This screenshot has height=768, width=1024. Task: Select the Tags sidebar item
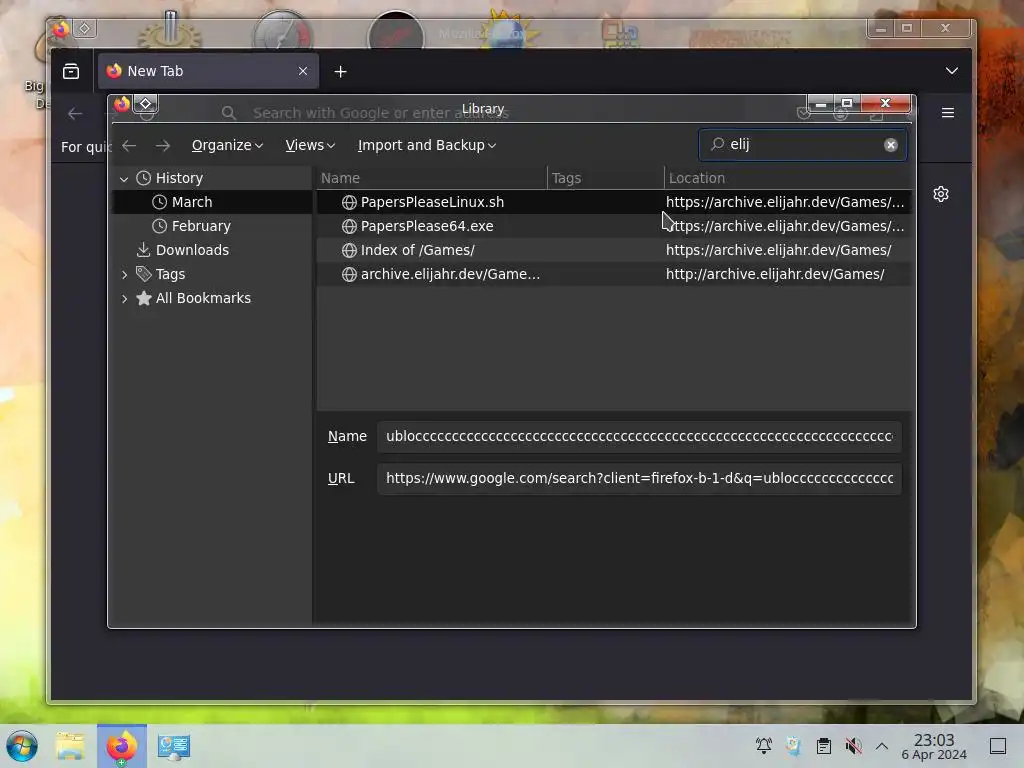point(212,274)
